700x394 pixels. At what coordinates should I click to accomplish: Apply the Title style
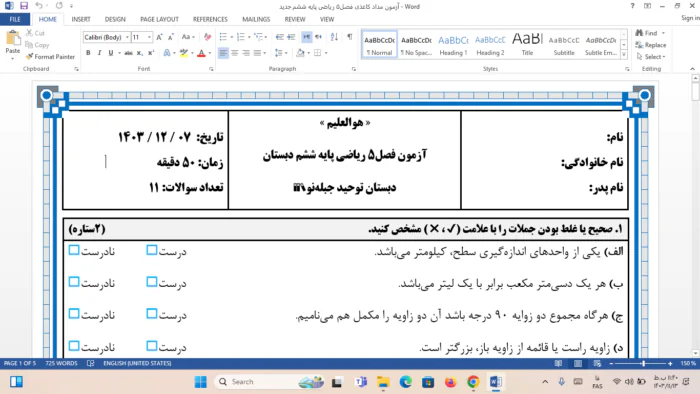point(527,45)
